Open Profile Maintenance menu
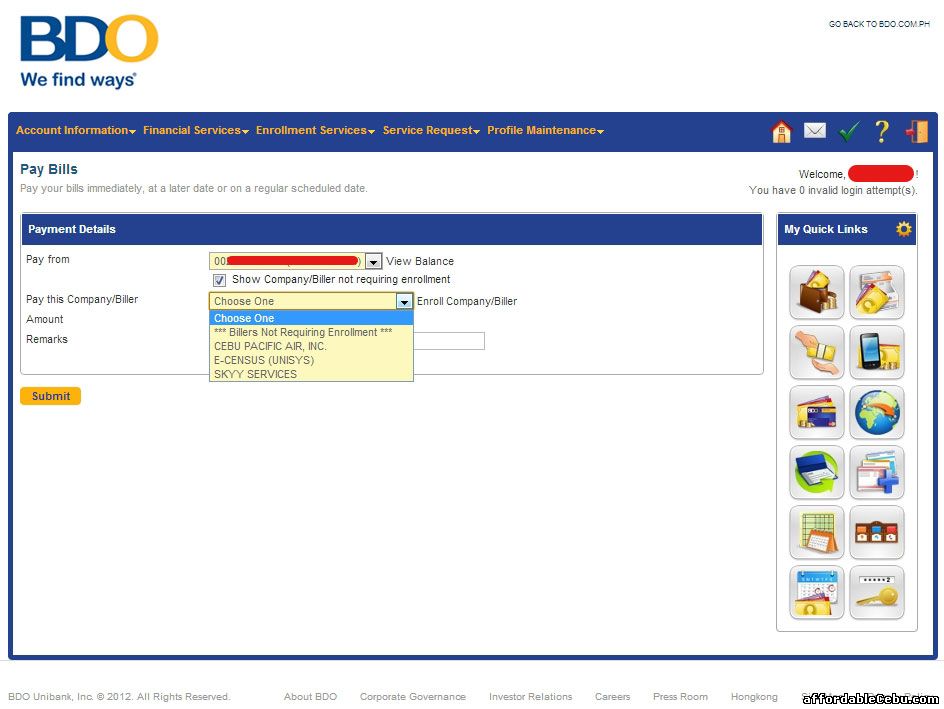Viewport: 944px width, 709px height. tap(545, 130)
